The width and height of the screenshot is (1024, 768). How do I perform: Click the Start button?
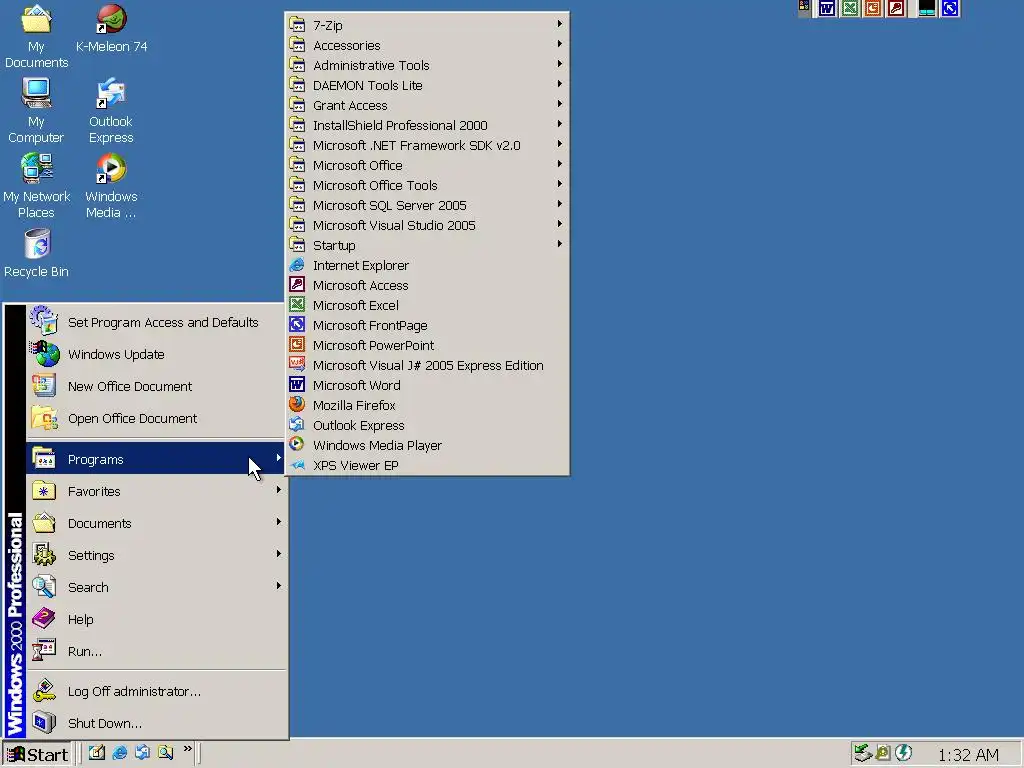pos(36,754)
